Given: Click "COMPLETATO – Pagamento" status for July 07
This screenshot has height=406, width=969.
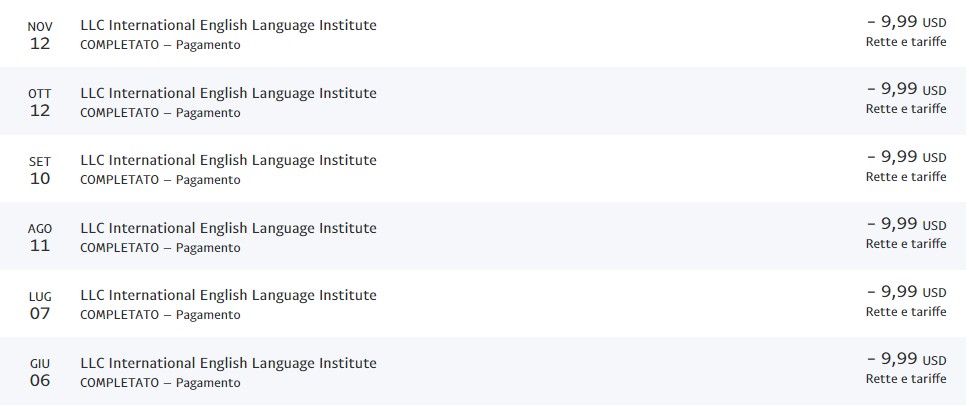Looking at the screenshot, I should [160, 315].
